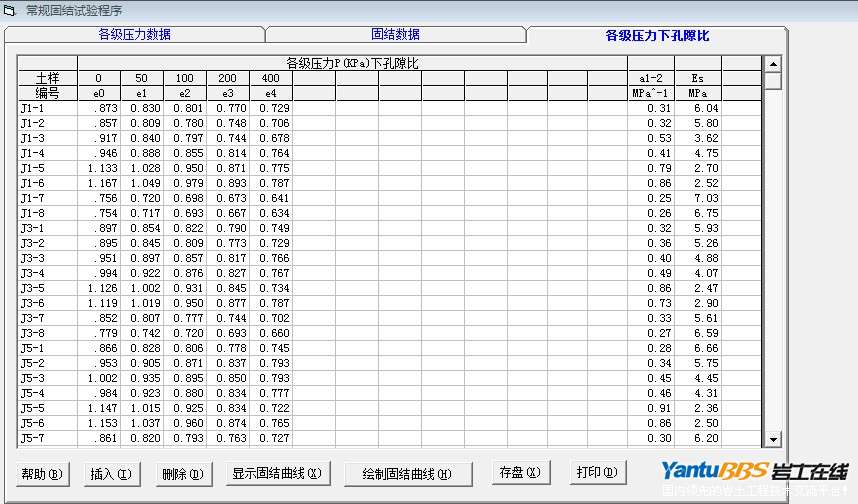Switch to the 各级压力数据 tab

click(x=134, y=34)
